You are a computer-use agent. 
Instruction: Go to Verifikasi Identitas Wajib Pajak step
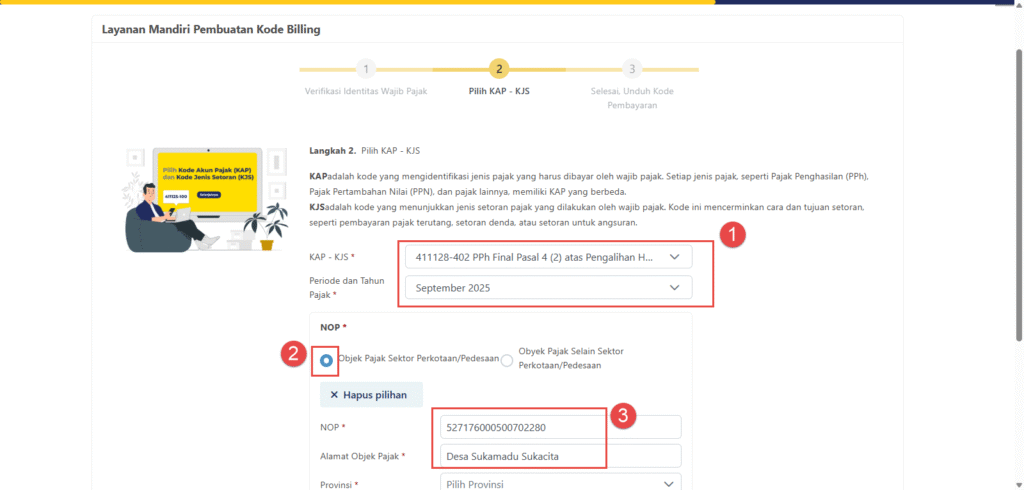pos(366,91)
